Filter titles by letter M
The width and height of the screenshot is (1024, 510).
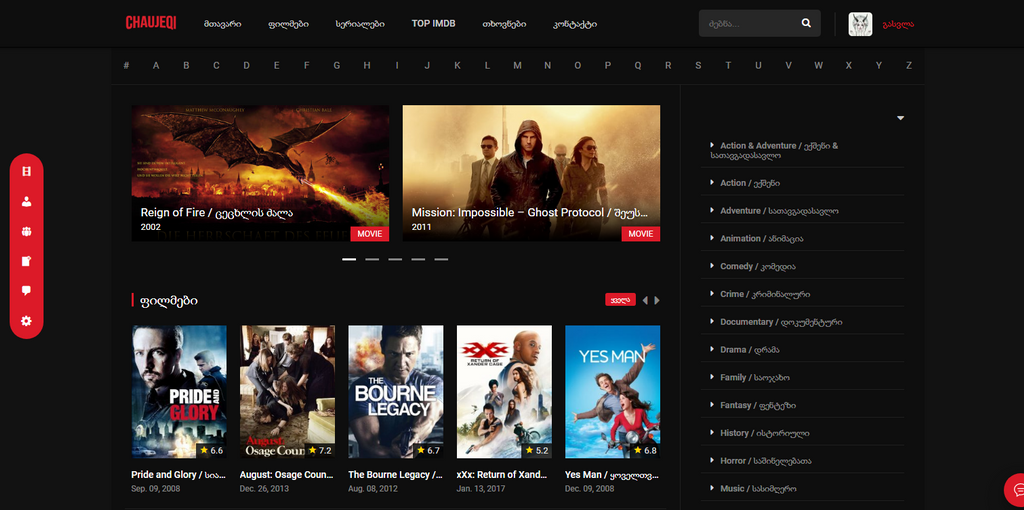pos(517,65)
